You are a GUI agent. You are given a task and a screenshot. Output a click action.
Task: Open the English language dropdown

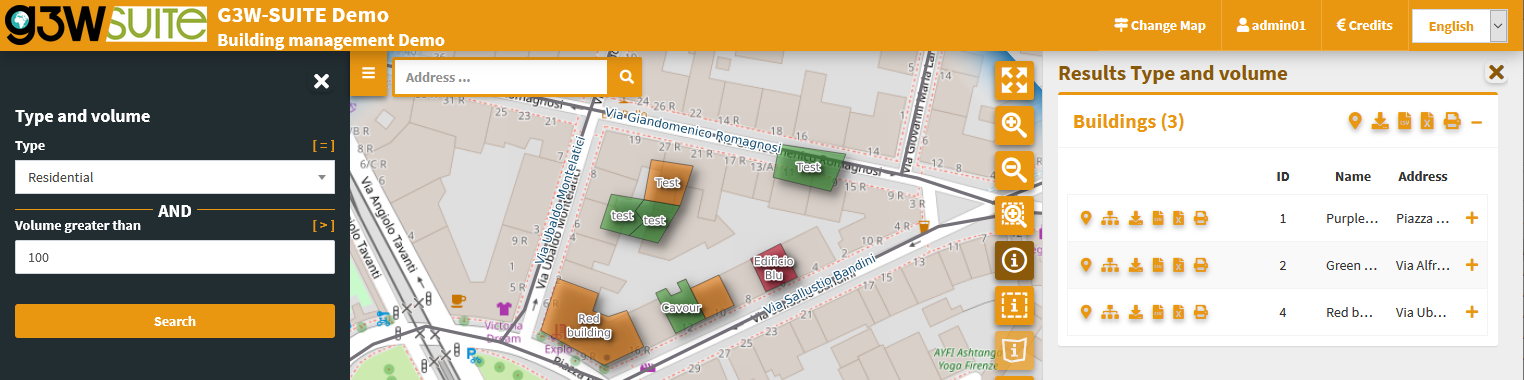click(1459, 26)
